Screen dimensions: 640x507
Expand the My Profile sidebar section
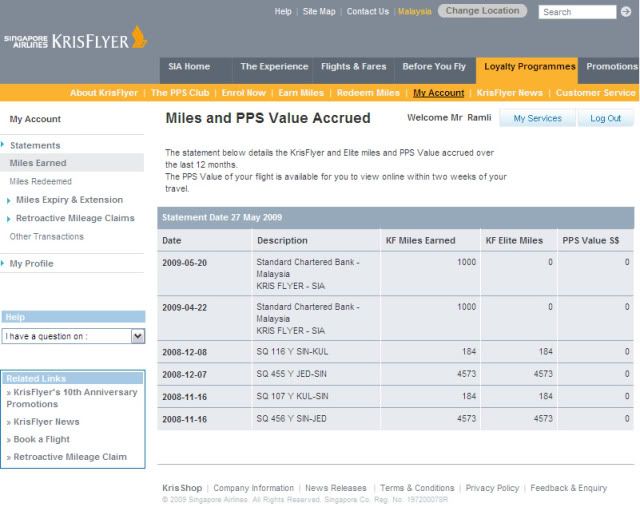[x=31, y=263]
